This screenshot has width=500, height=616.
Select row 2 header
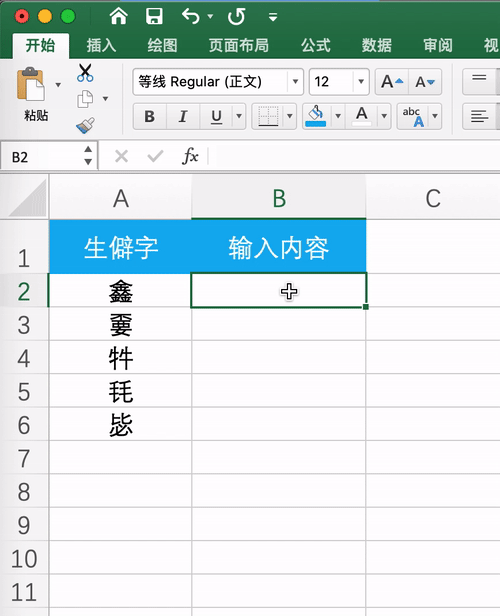pyautogui.click(x=24, y=291)
